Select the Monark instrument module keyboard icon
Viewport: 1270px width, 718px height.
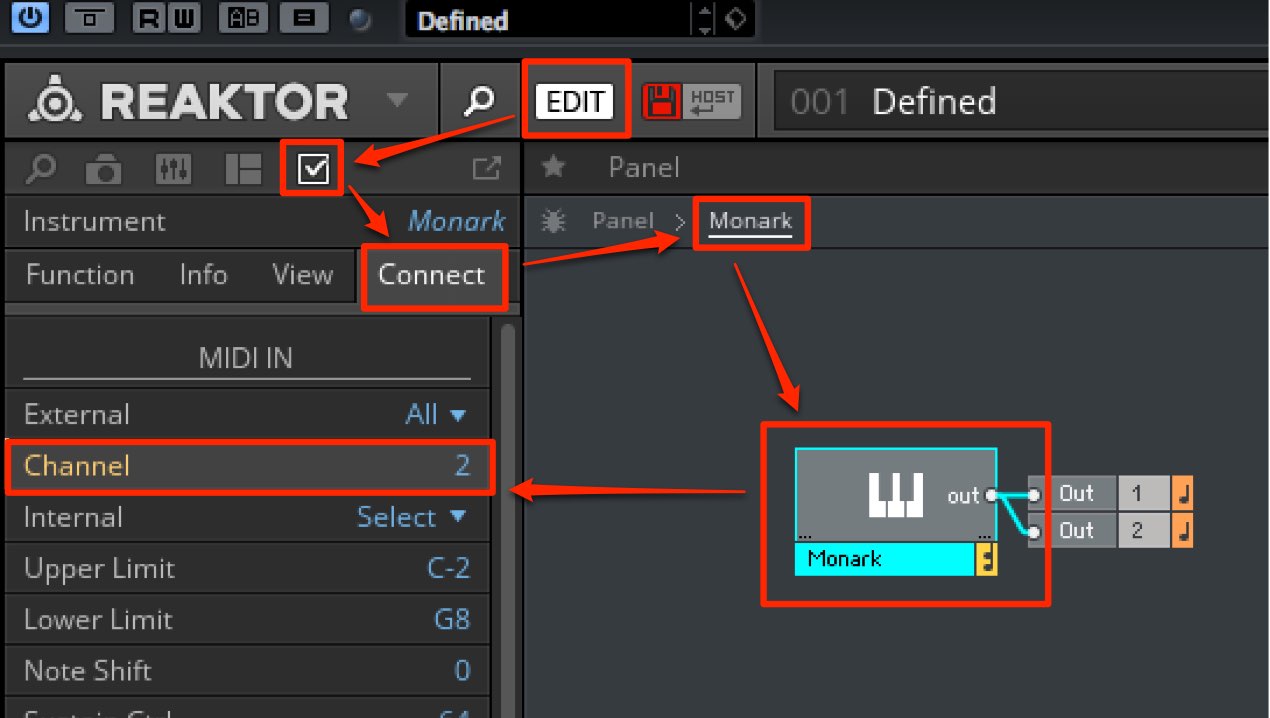click(895, 495)
